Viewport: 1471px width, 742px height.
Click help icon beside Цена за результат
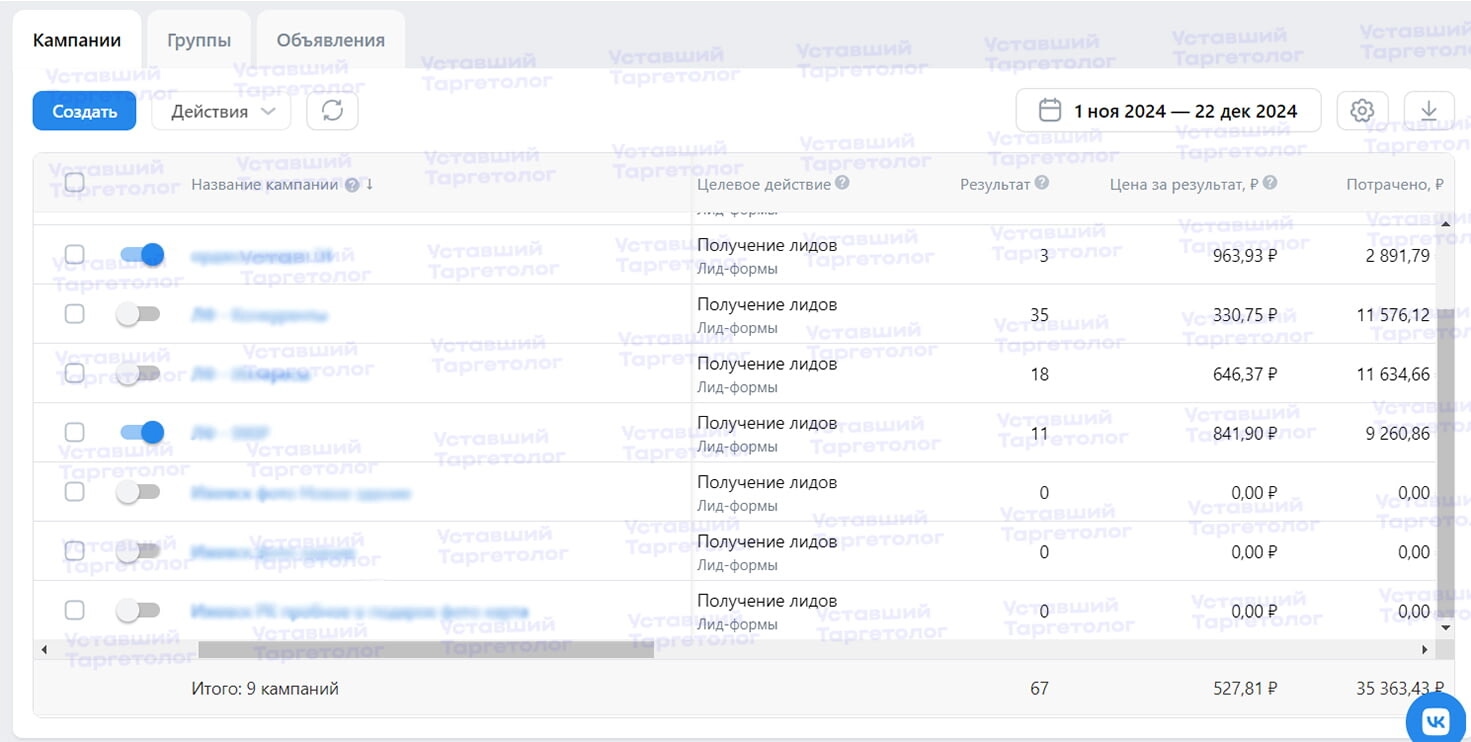[1270, 184]
